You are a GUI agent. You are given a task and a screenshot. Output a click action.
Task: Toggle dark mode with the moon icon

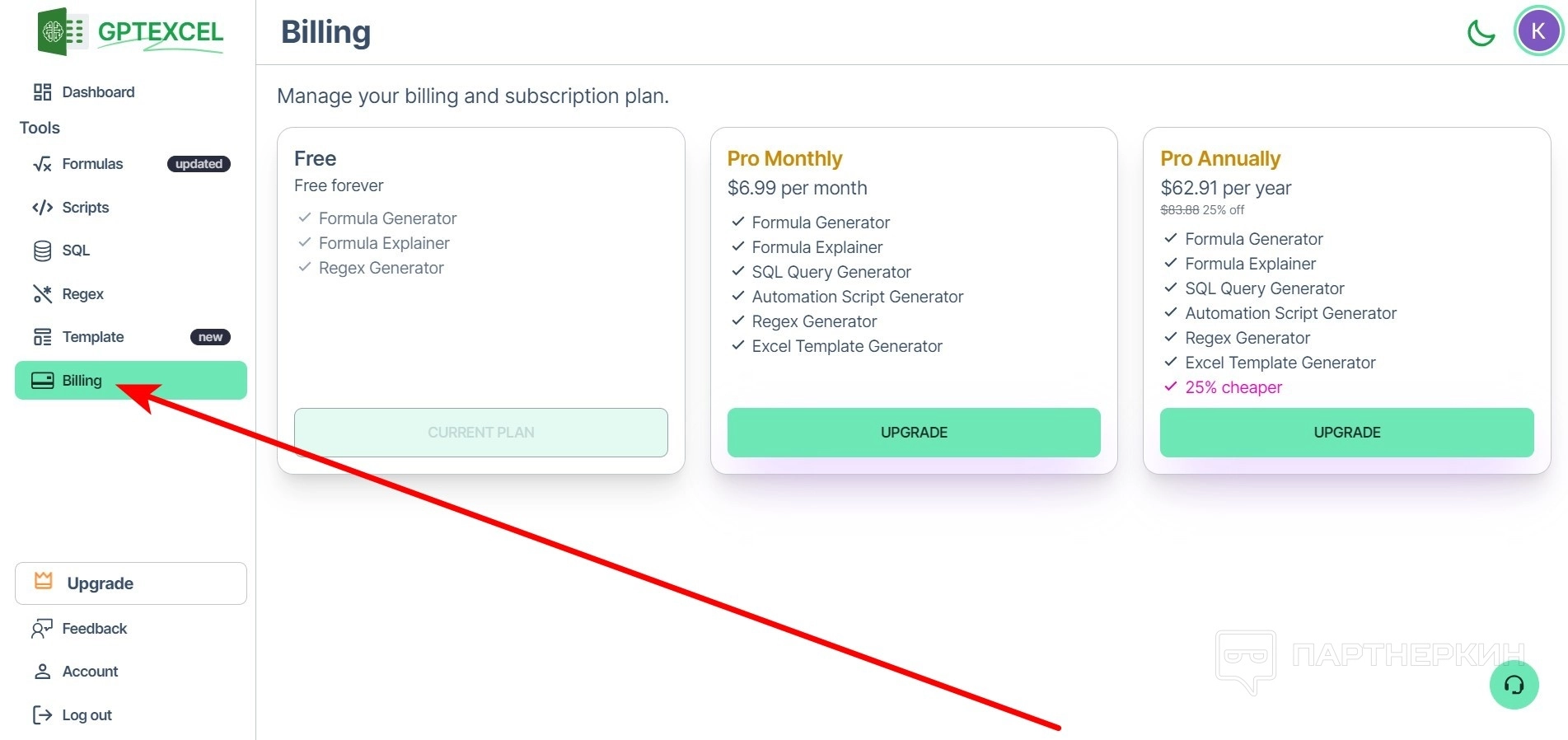click(1481, 33)
